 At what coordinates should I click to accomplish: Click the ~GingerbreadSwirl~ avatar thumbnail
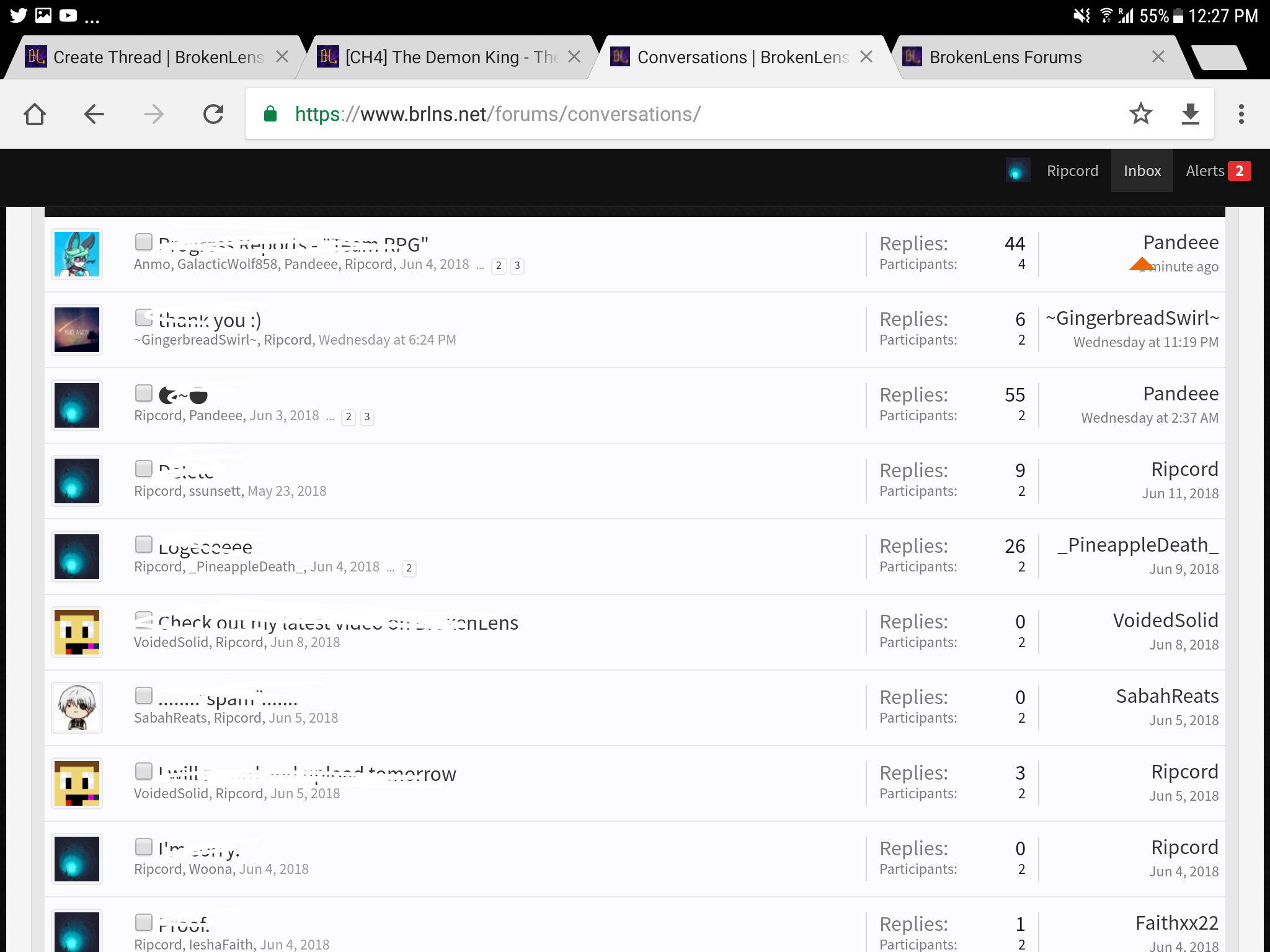77,330
